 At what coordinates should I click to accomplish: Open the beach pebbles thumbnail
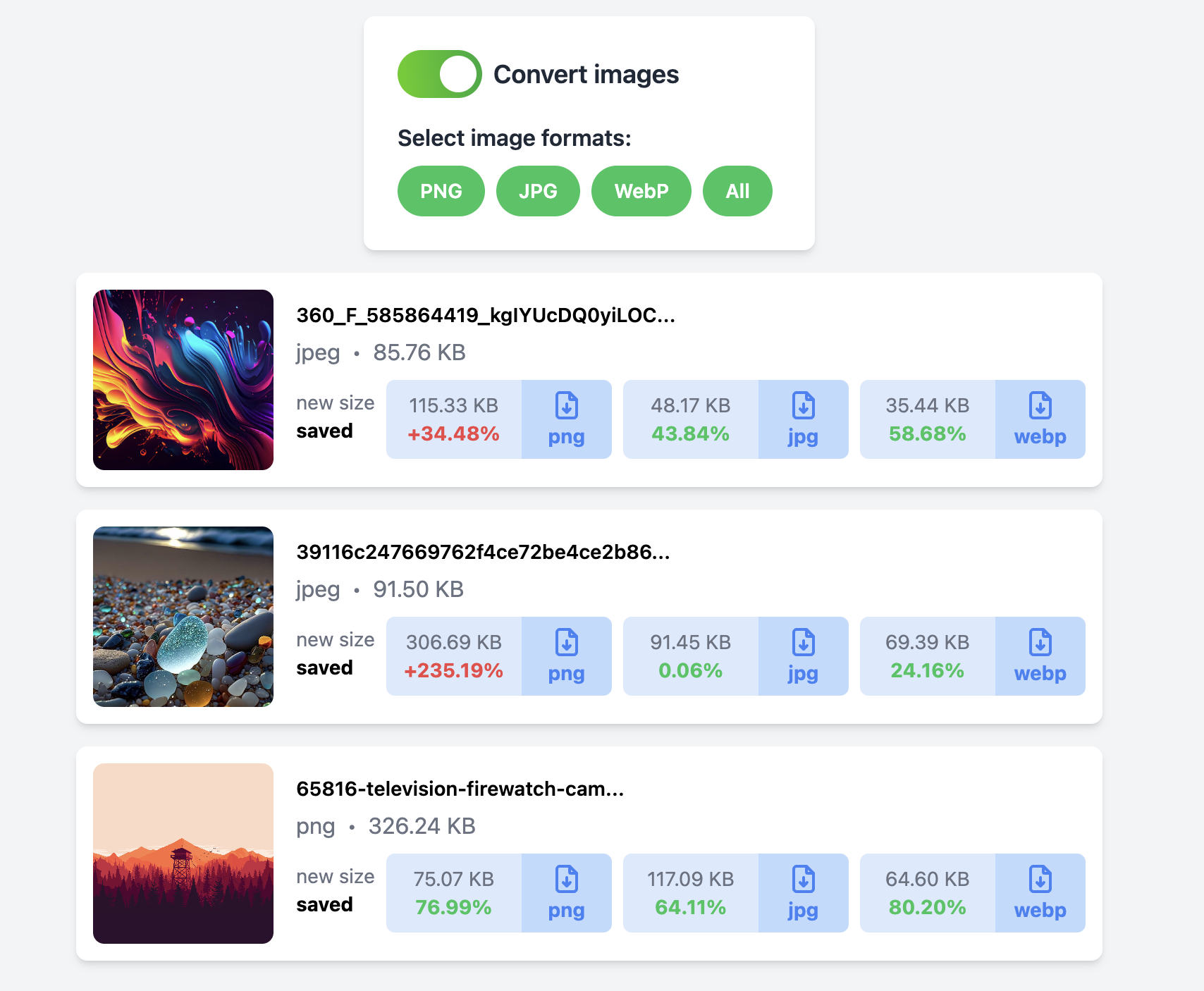183,617
